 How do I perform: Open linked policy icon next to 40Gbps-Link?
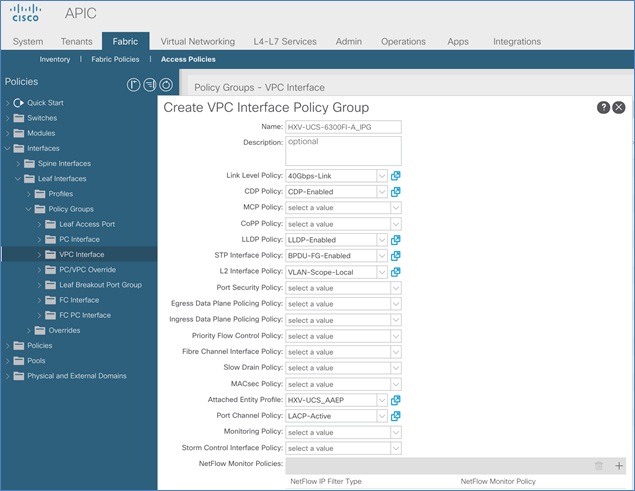click(396, 176)
